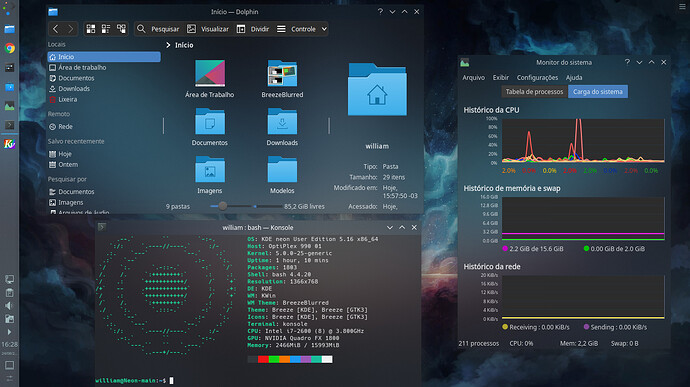Open Exibir menu in system monitor

click(x=501, y=77)
